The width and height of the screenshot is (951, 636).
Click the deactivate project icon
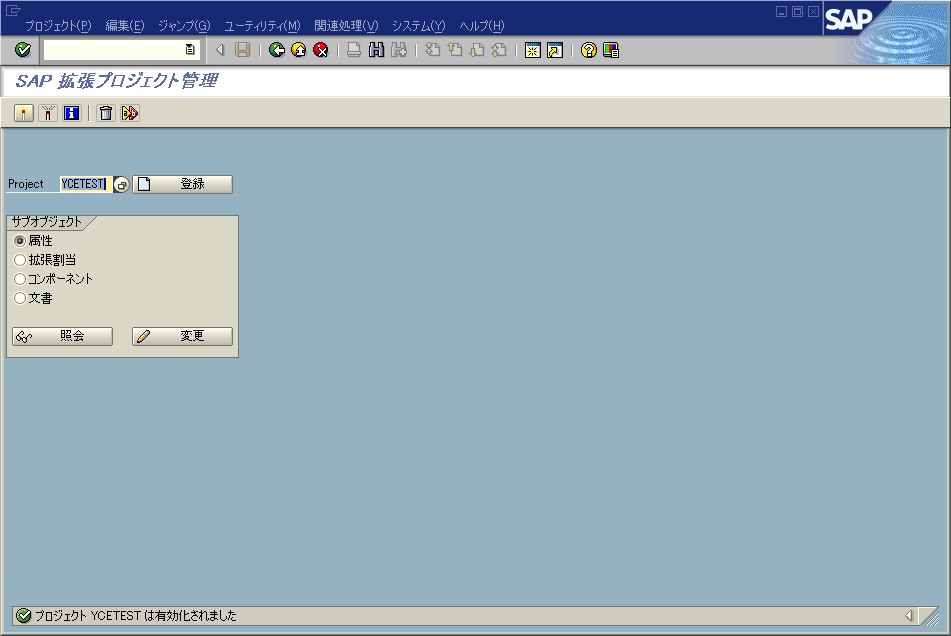pos(46,113)
